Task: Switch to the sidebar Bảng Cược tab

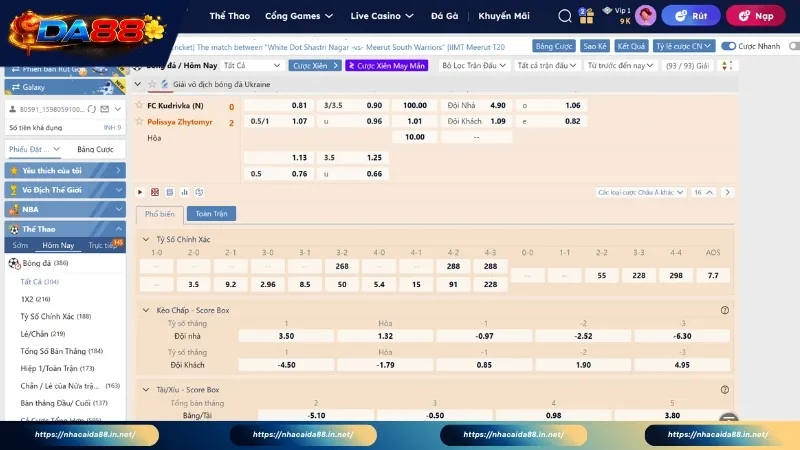Action: (95, 149)
